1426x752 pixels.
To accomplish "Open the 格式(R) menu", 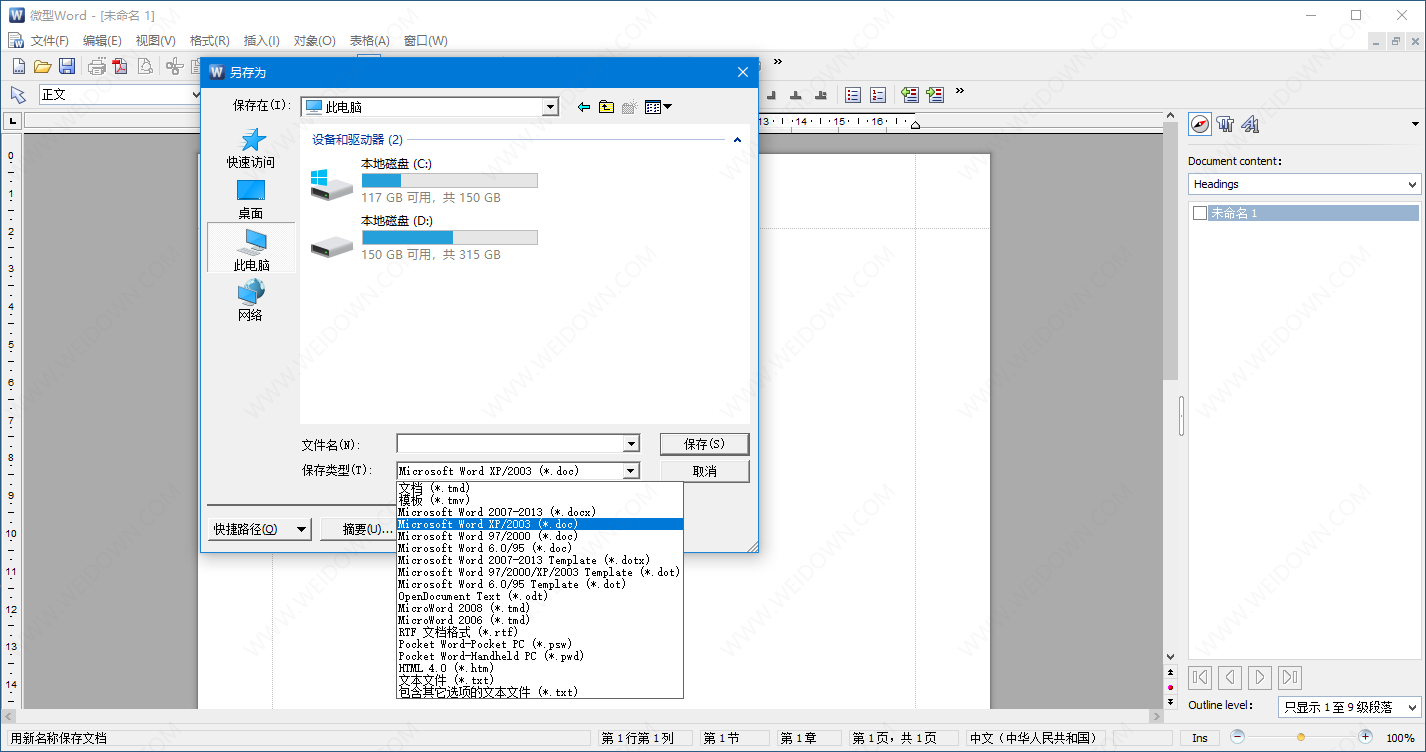I will point(209,41).
